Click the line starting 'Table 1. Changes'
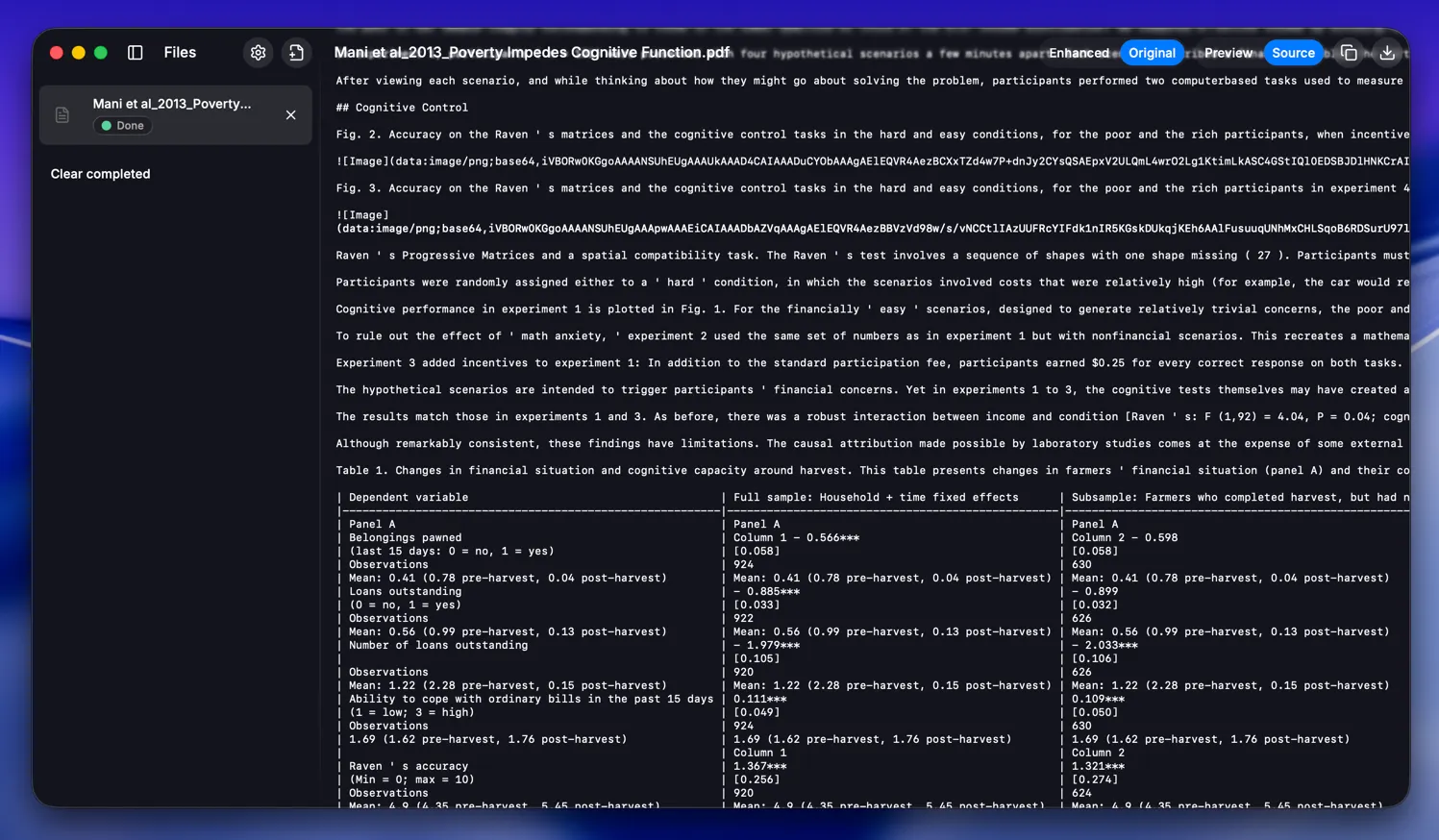The height and width of the screenshot is (840, 1439). [x=872, y=471]
